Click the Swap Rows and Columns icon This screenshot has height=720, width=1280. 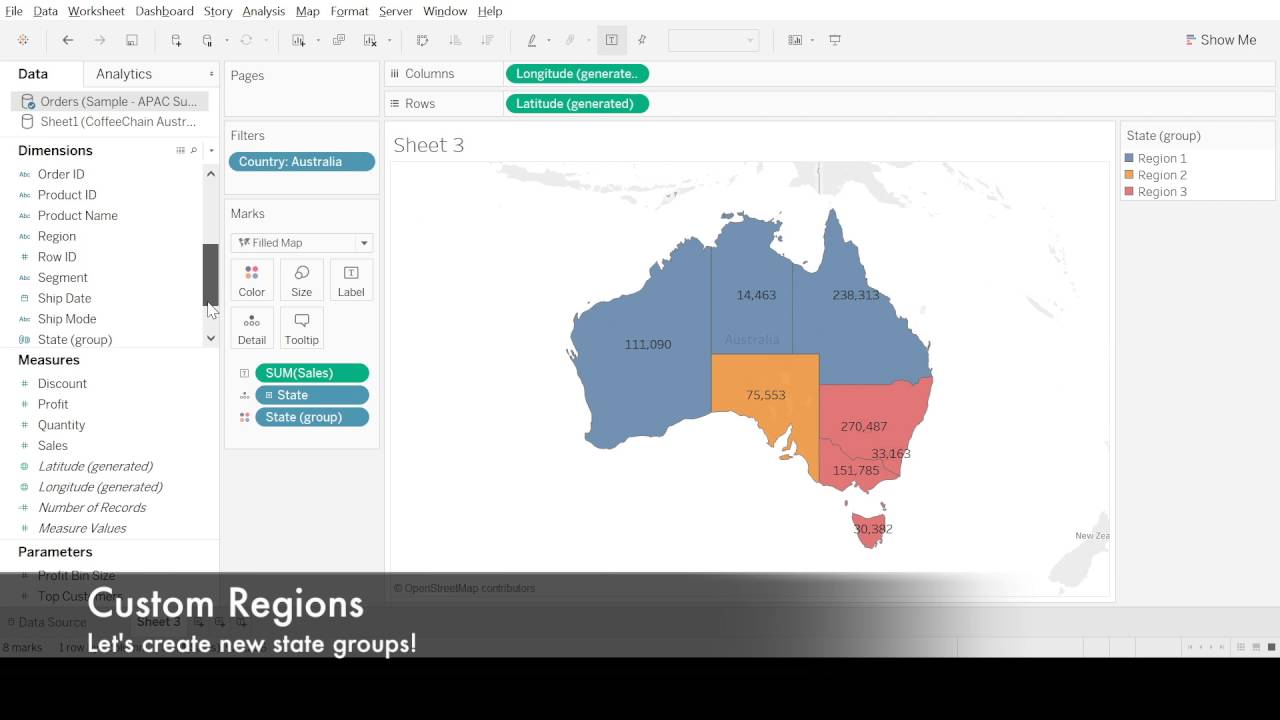[422, 40]
